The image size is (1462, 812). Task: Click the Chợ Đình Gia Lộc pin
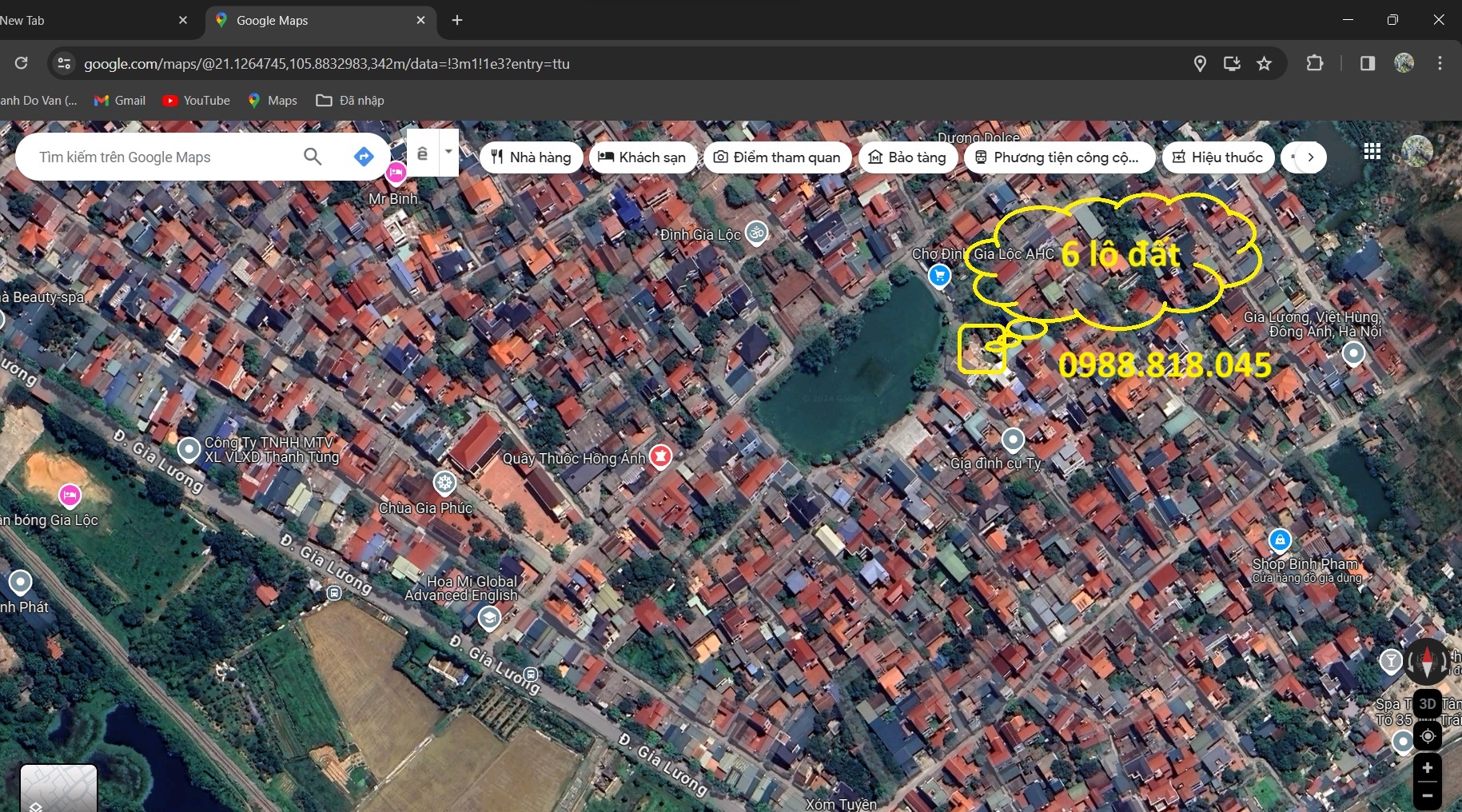pyautogui.click(x=939, y=276)
